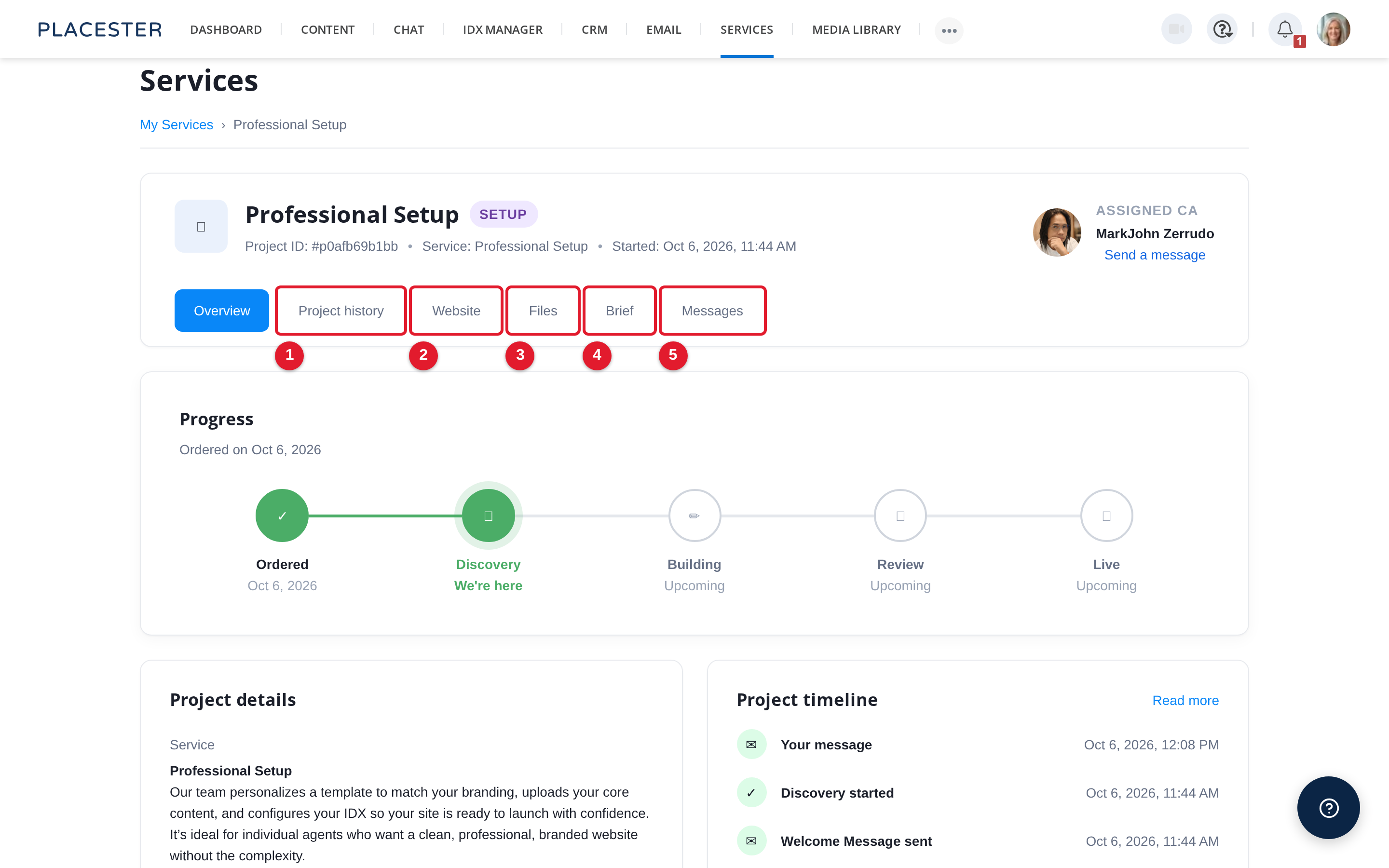This screenshot has width=1389, height=868.
Task: Open the Content navigation item
Action: 328,29
